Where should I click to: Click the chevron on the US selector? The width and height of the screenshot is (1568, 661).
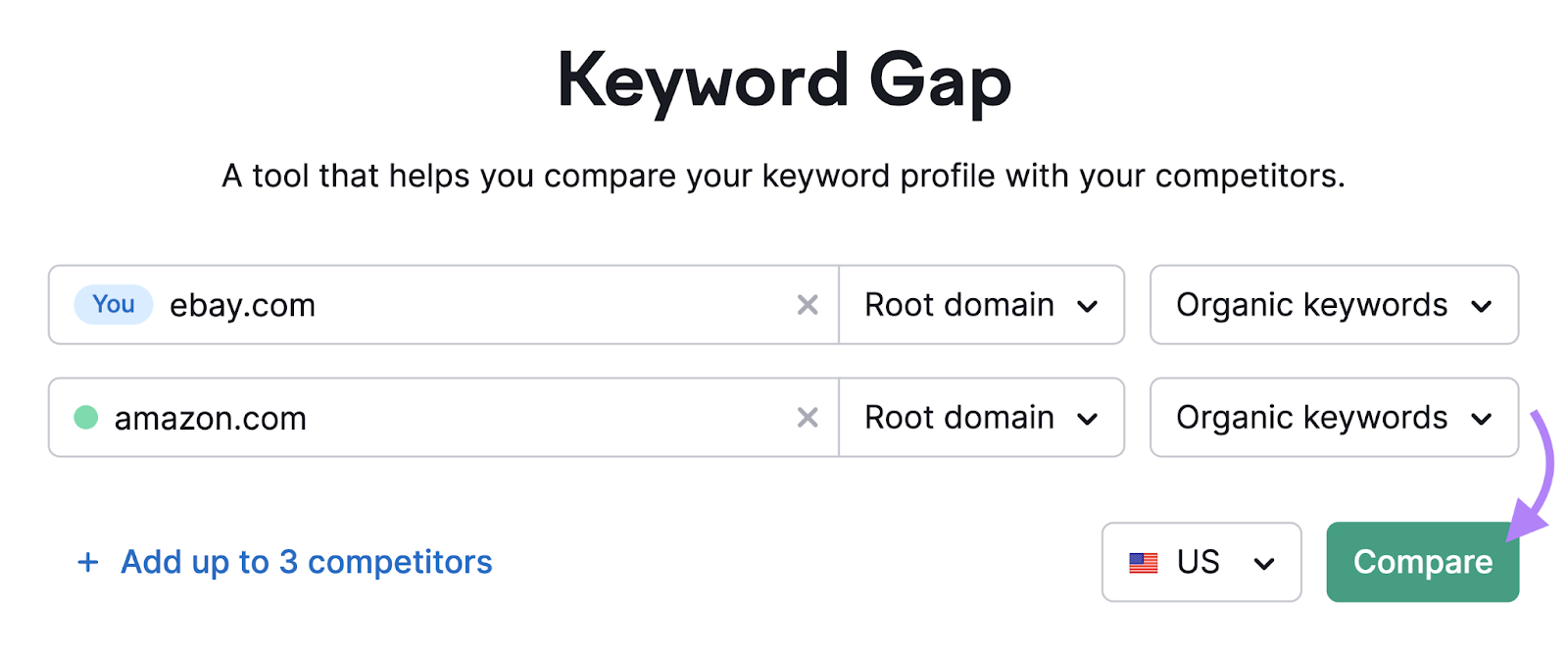pos(1264,562)
